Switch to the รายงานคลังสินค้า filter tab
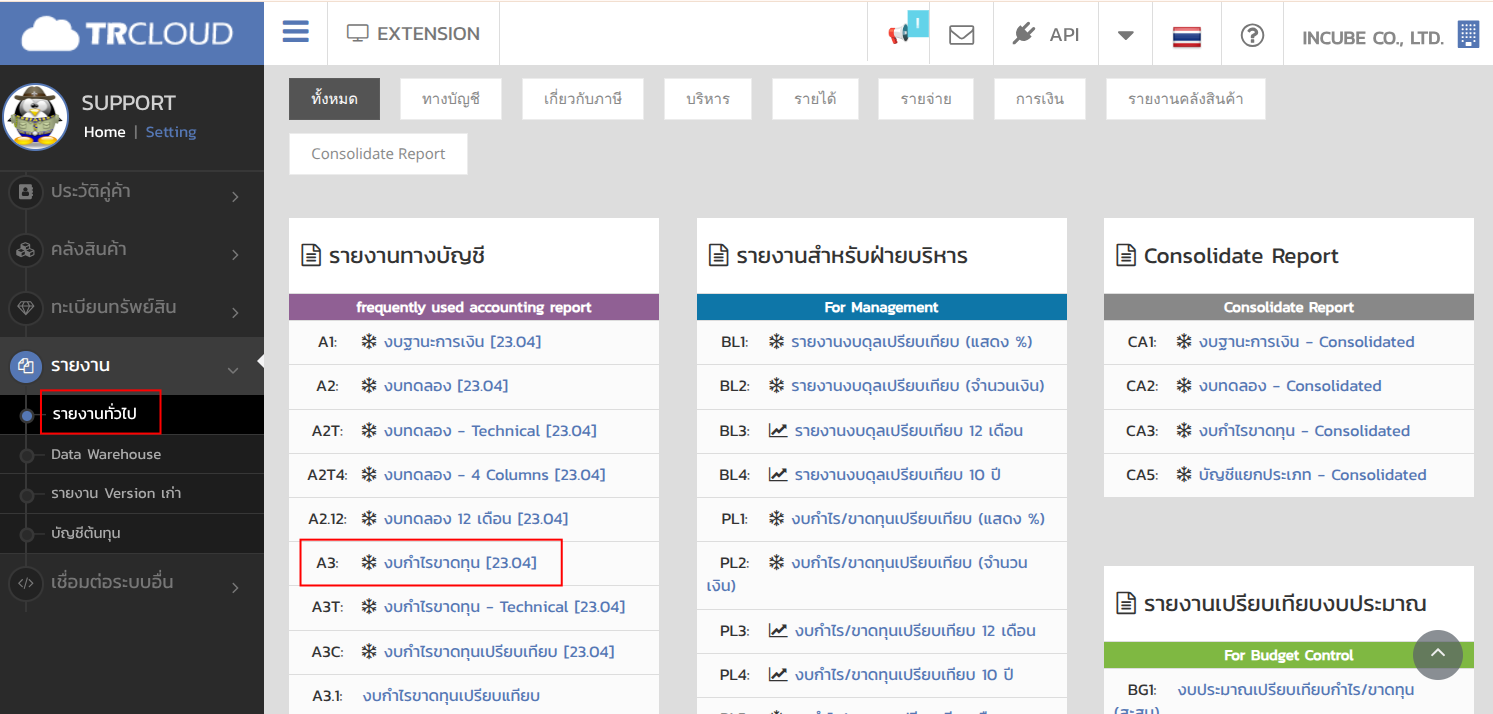 pos(1186,99)
